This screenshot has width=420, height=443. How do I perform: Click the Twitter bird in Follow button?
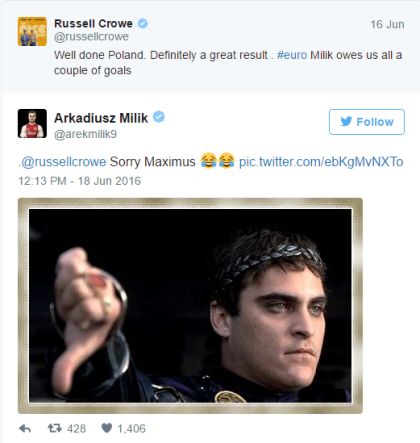(x=346, y=121)
